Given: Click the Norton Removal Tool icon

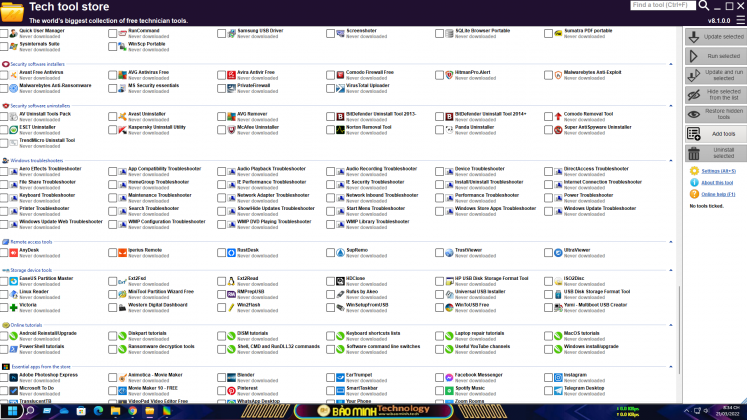Looking at the screenshot, I should pyautogui.click(x=340, y=130).
